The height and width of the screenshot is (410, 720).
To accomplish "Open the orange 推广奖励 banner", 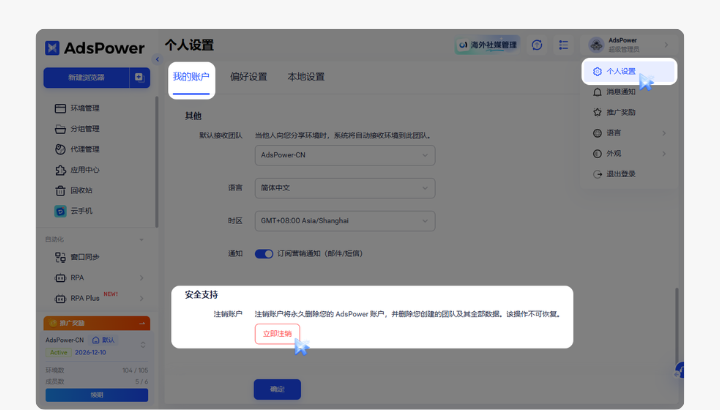I will pyautogui.click(x=96, y=323).
